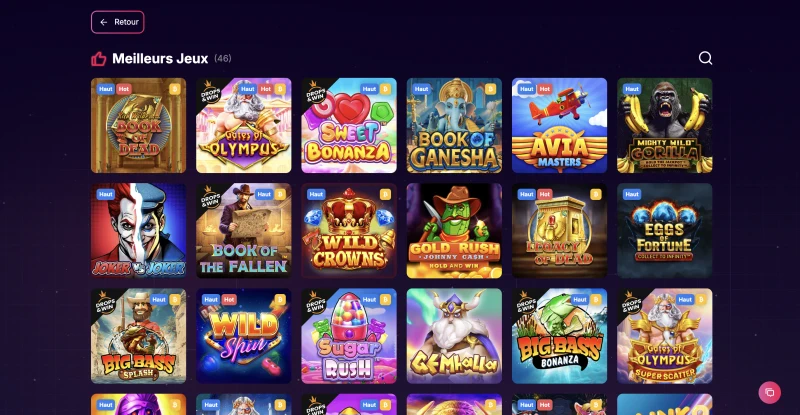
Task: Launch the Legacy of Dead game
Action: (559, 231)
